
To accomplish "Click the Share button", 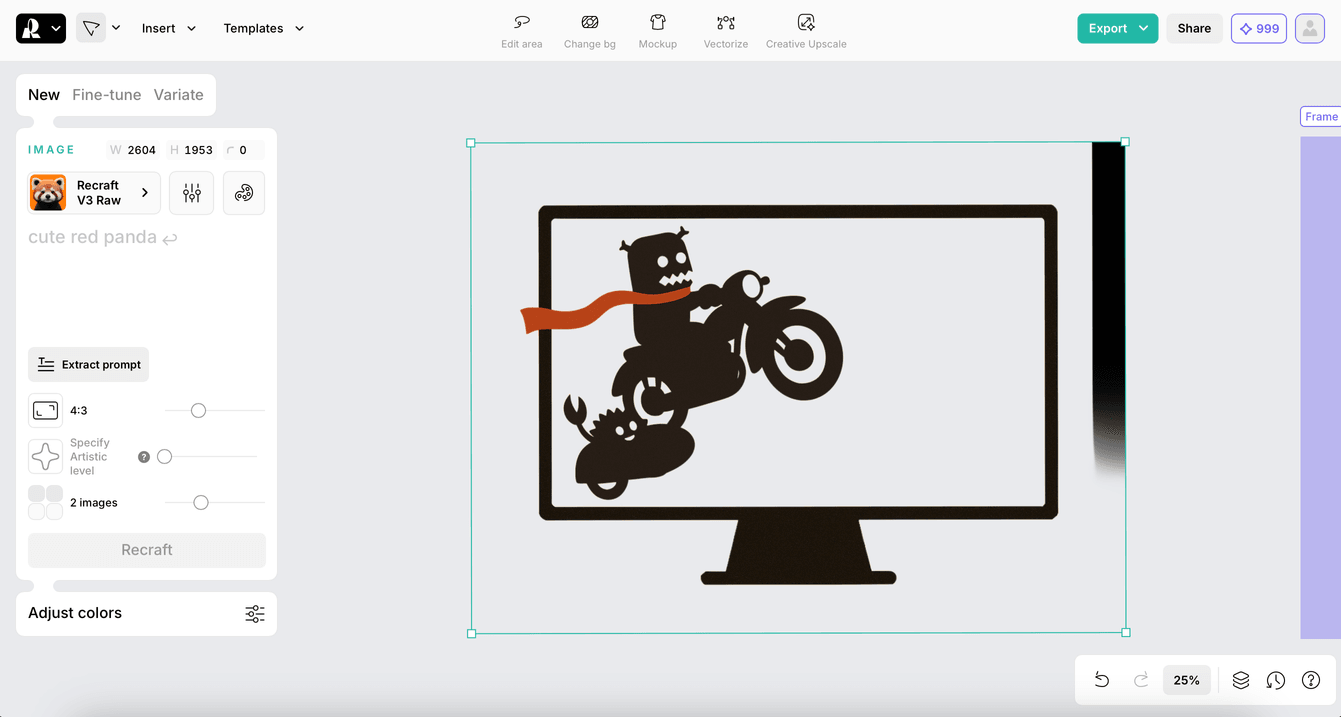I will tap(1194, 28).
